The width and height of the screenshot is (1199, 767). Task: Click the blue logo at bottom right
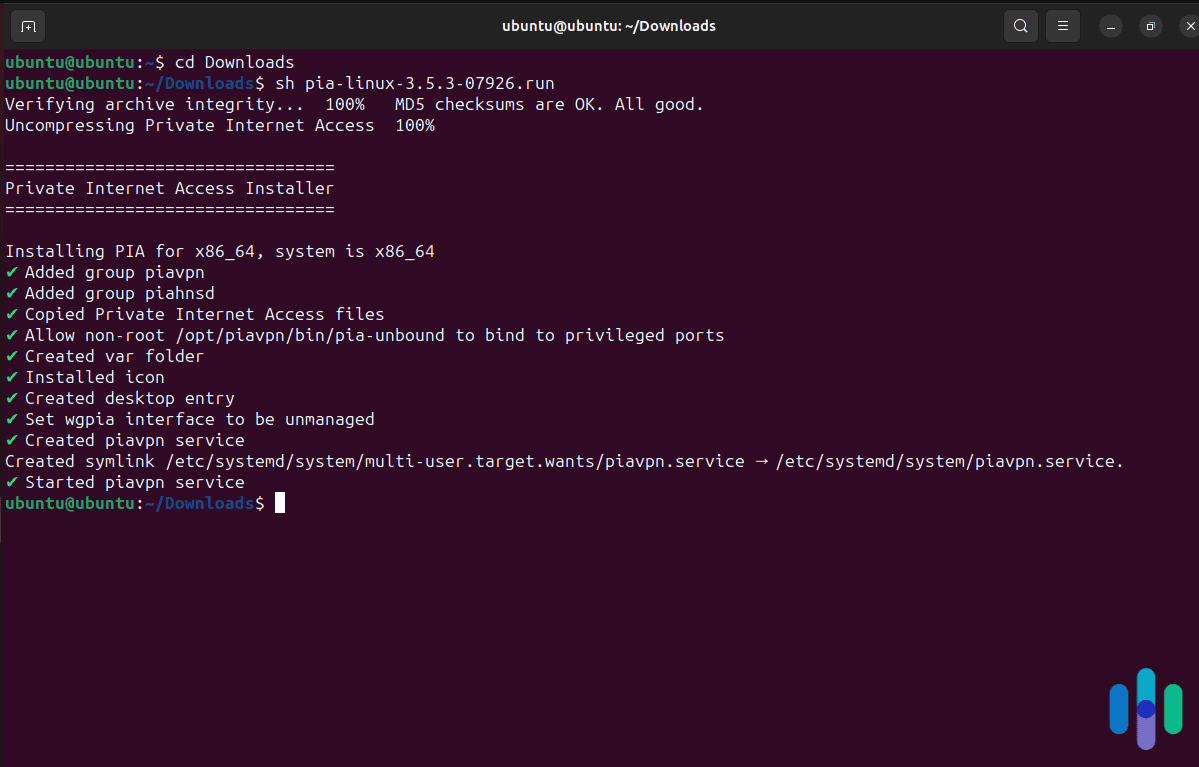point(1144,708)
